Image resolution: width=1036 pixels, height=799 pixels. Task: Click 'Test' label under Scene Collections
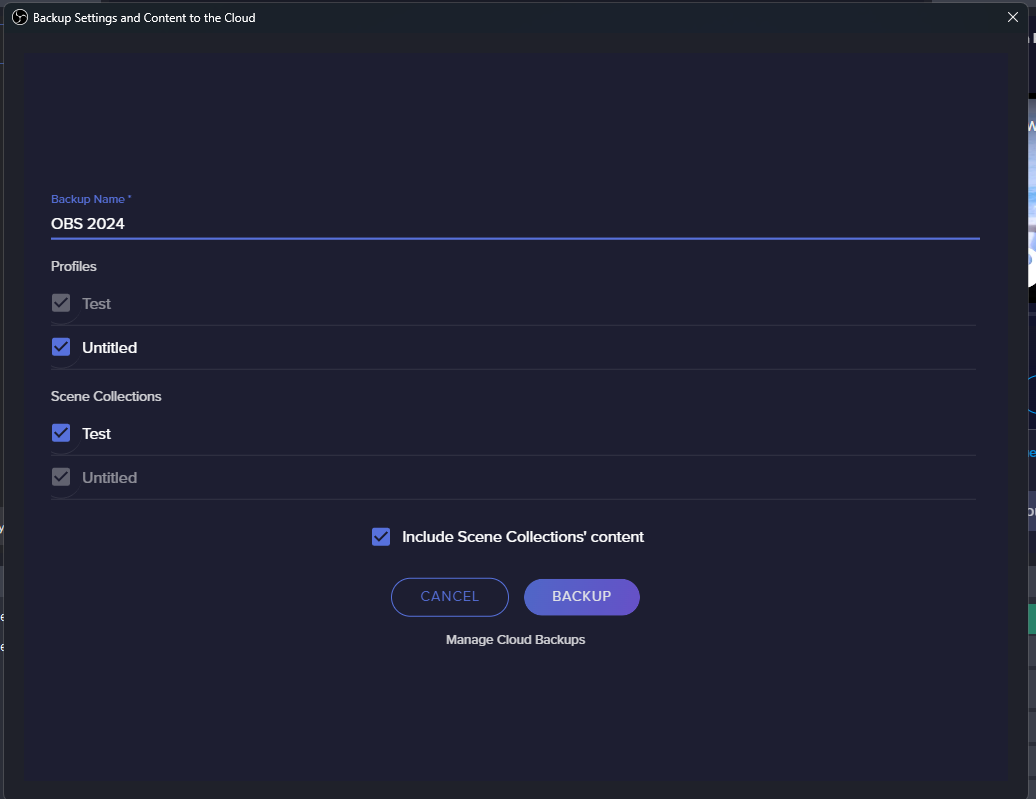point(96,434)
